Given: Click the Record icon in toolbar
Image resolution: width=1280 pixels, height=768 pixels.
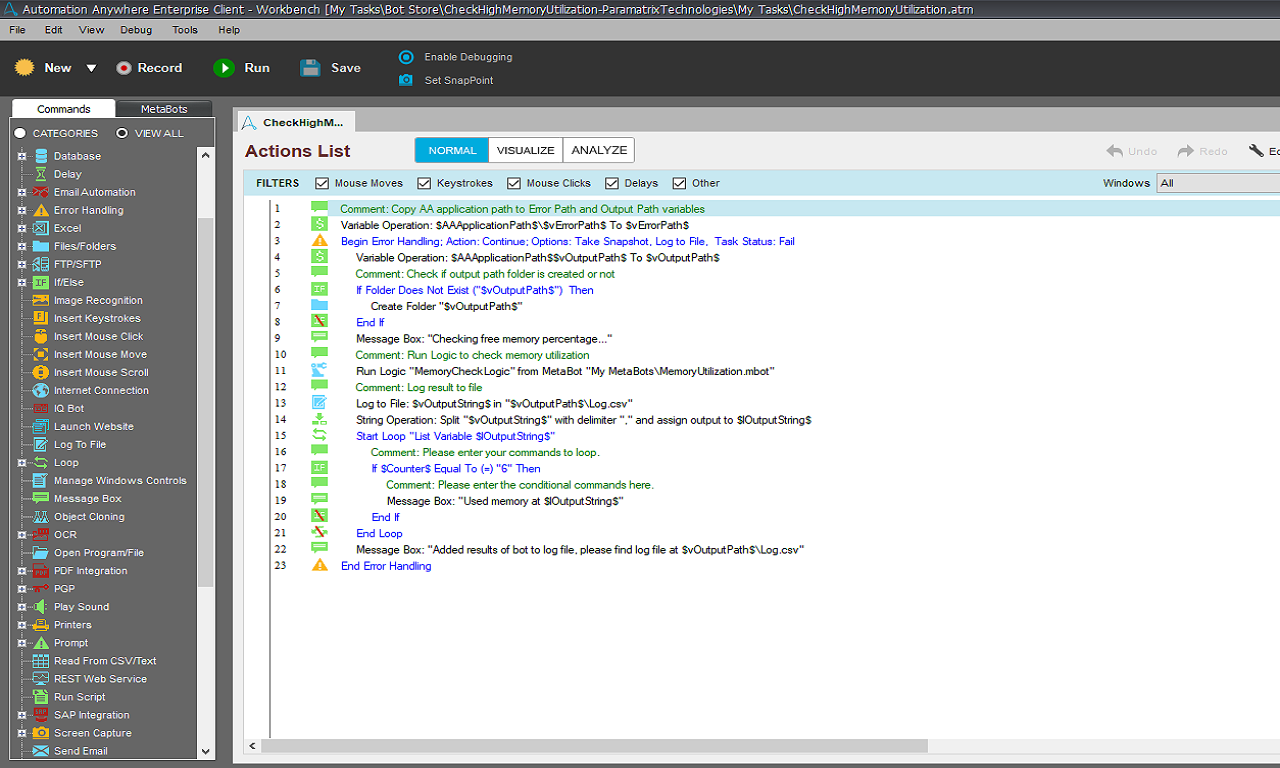Looking at the screenshot, I should [x=124, y=68].
